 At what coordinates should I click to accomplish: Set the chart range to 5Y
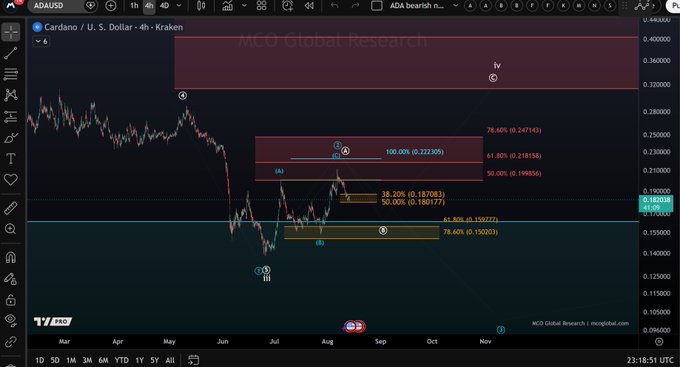click(x=154, y=360)
